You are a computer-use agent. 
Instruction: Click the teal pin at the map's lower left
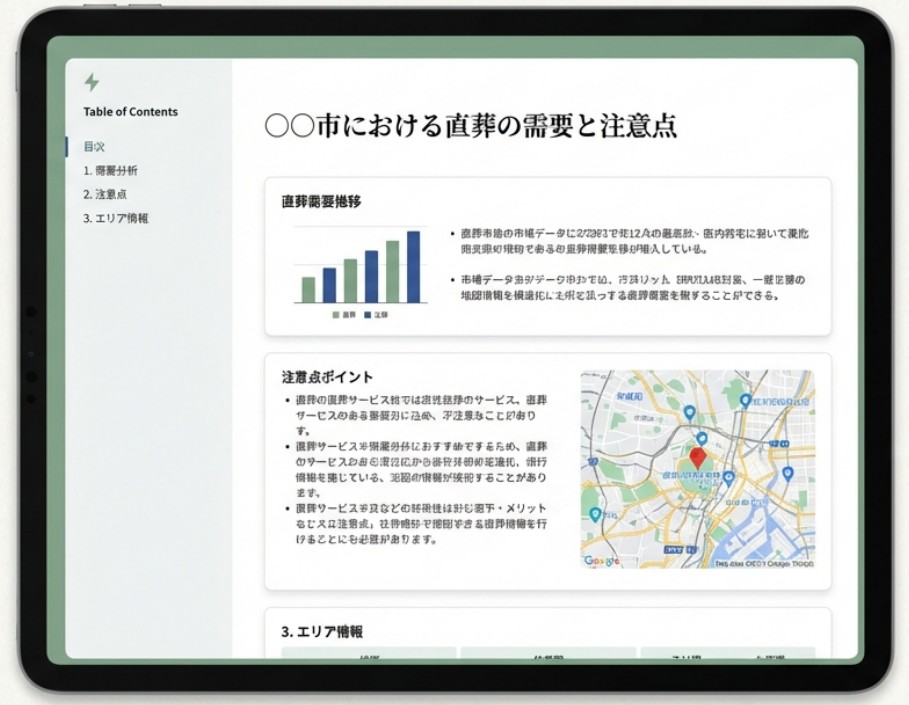click(596, 514)
